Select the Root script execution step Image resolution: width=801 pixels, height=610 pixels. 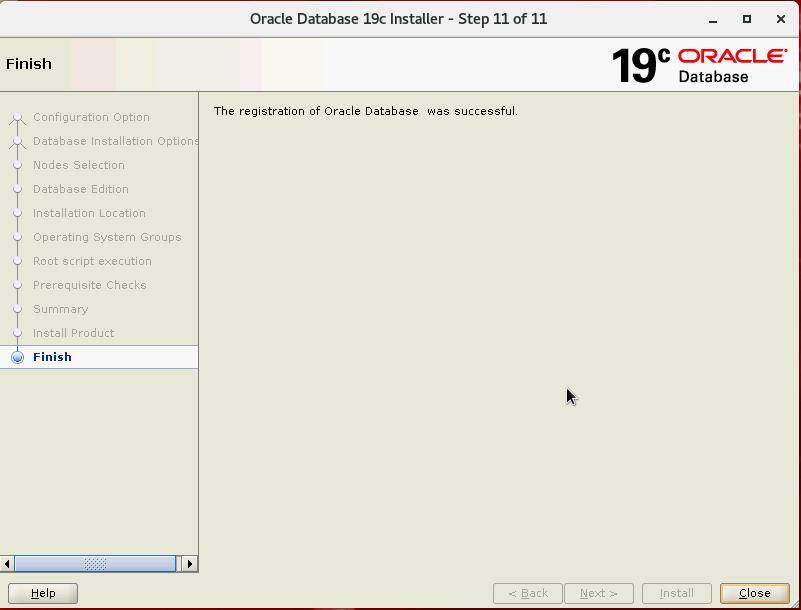[92, 261]
